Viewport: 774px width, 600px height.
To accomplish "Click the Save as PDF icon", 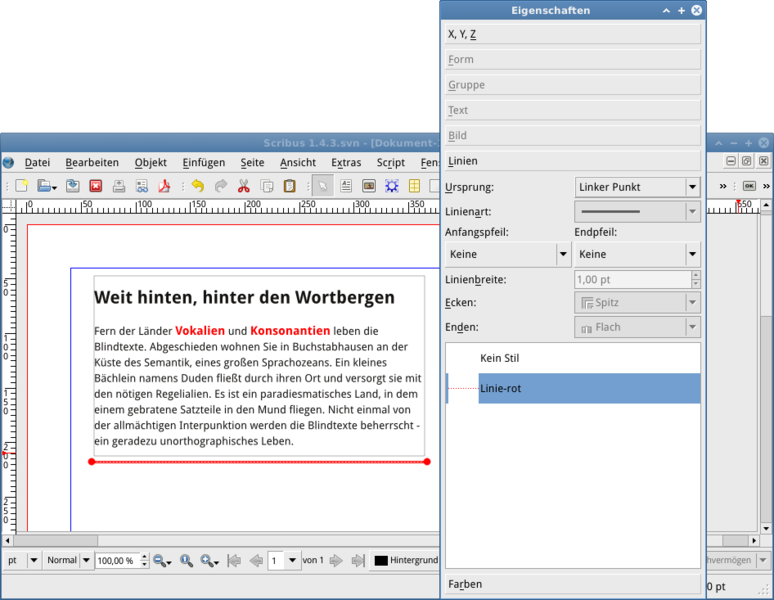I will [x=165, y=186].
